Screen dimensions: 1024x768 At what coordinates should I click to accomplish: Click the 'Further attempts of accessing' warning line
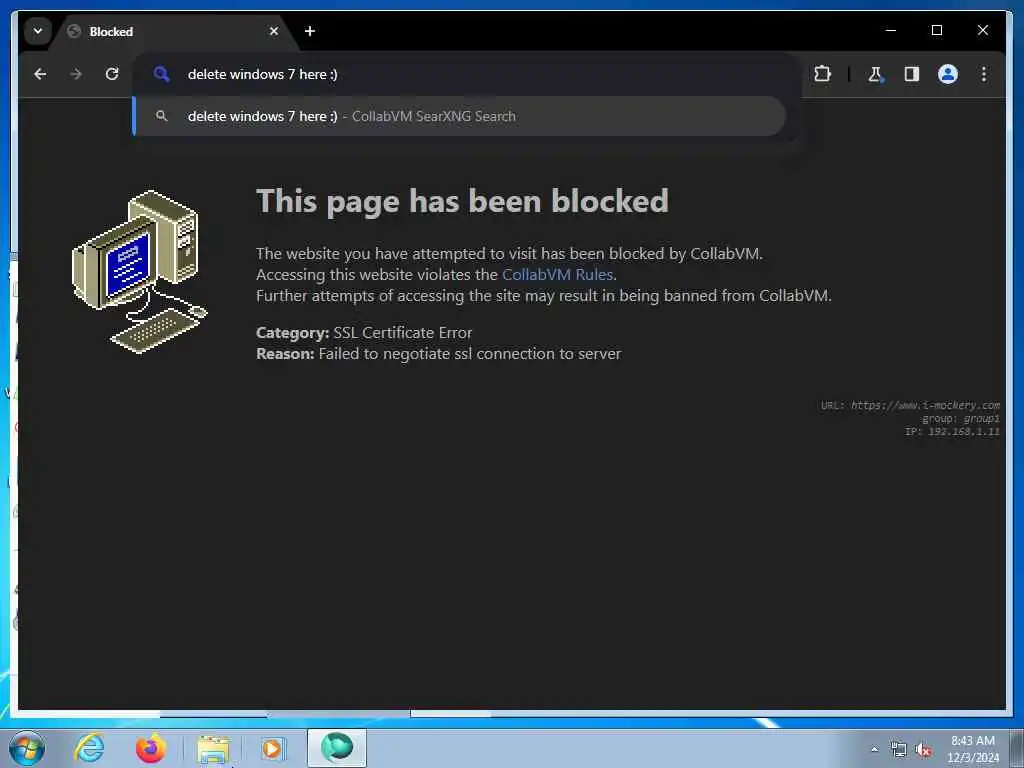543,296
